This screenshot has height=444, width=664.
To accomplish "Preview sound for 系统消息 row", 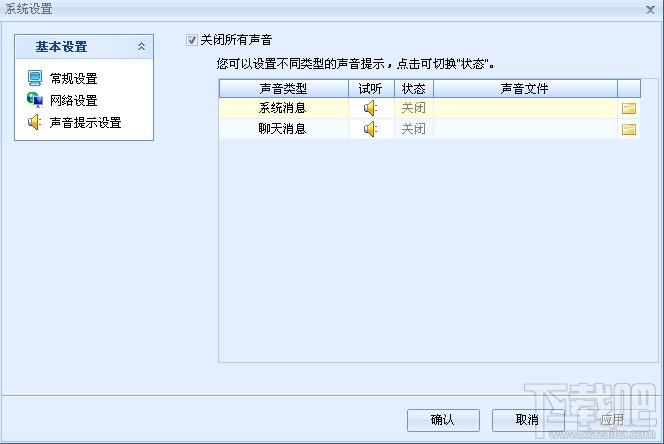I will (371, 108).
